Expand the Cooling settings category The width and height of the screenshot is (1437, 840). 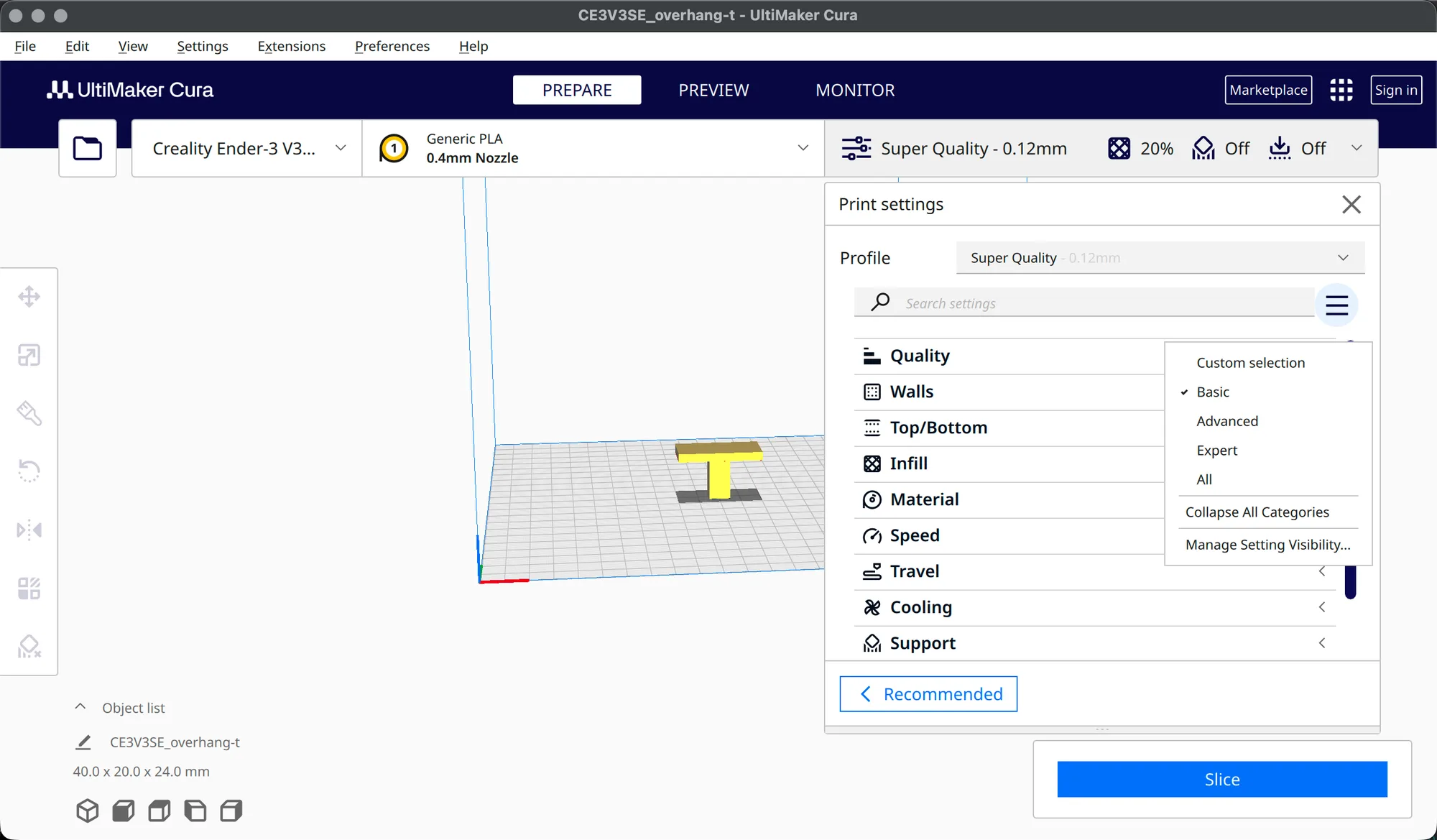[x=1095, y=607]
